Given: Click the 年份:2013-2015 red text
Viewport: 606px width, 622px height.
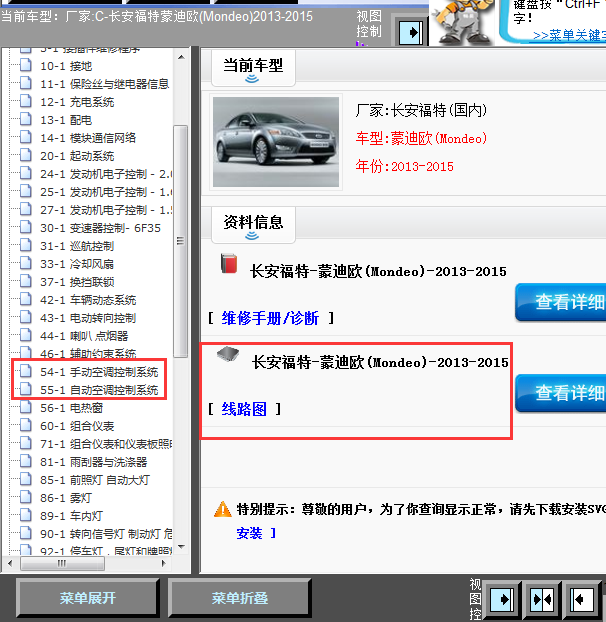Looking at the screenshot, I should coord(405,166).
